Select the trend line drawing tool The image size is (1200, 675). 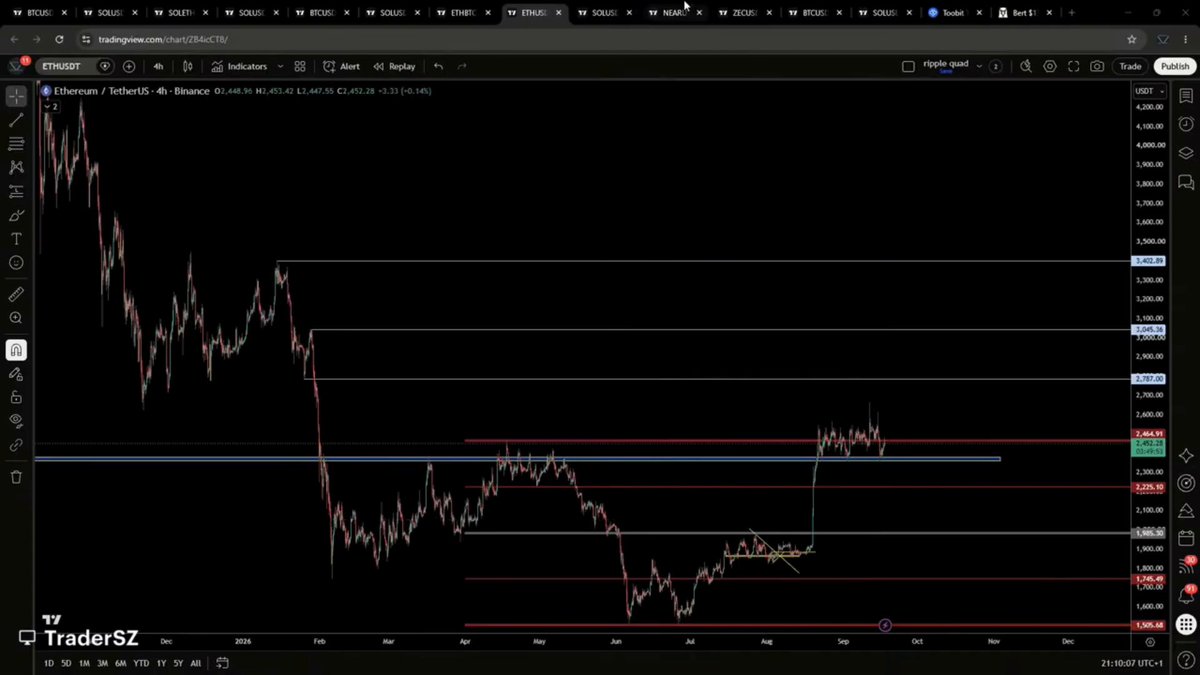(16, 120)
